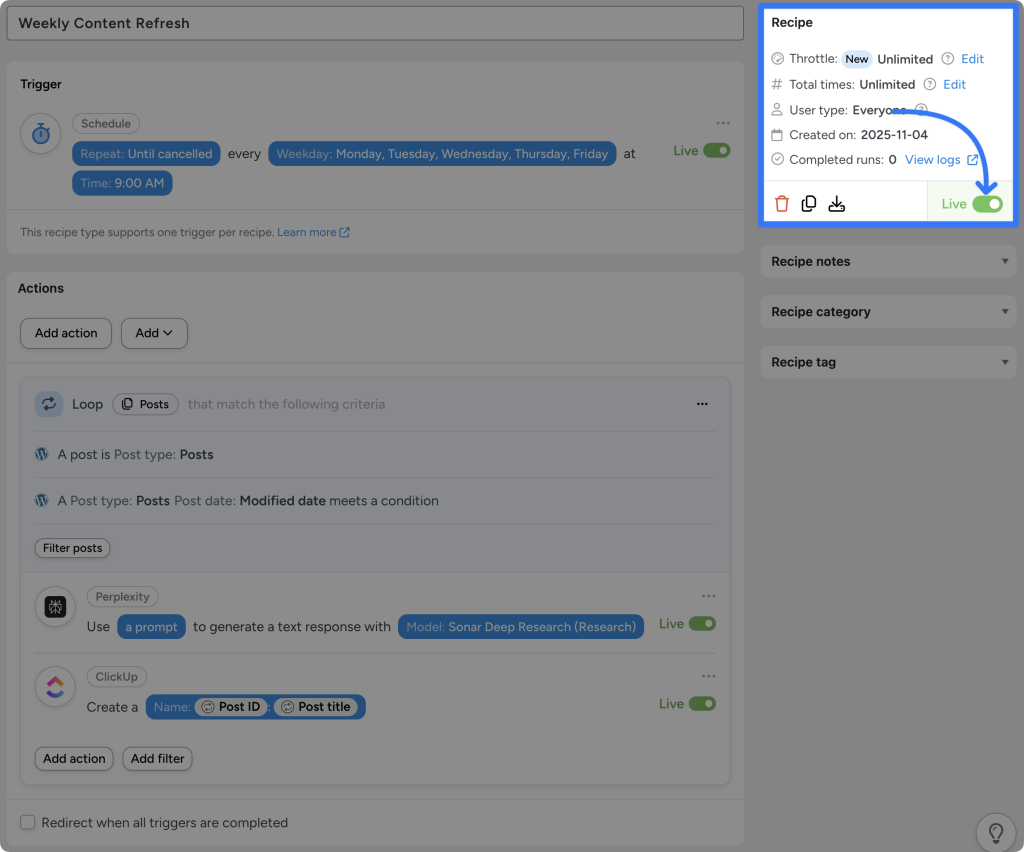The width and height of the screenshot is (1024, 852).
Task: Click the trash icon to delete the recipe
Action: pyautogui.click(x=782, y=202)
